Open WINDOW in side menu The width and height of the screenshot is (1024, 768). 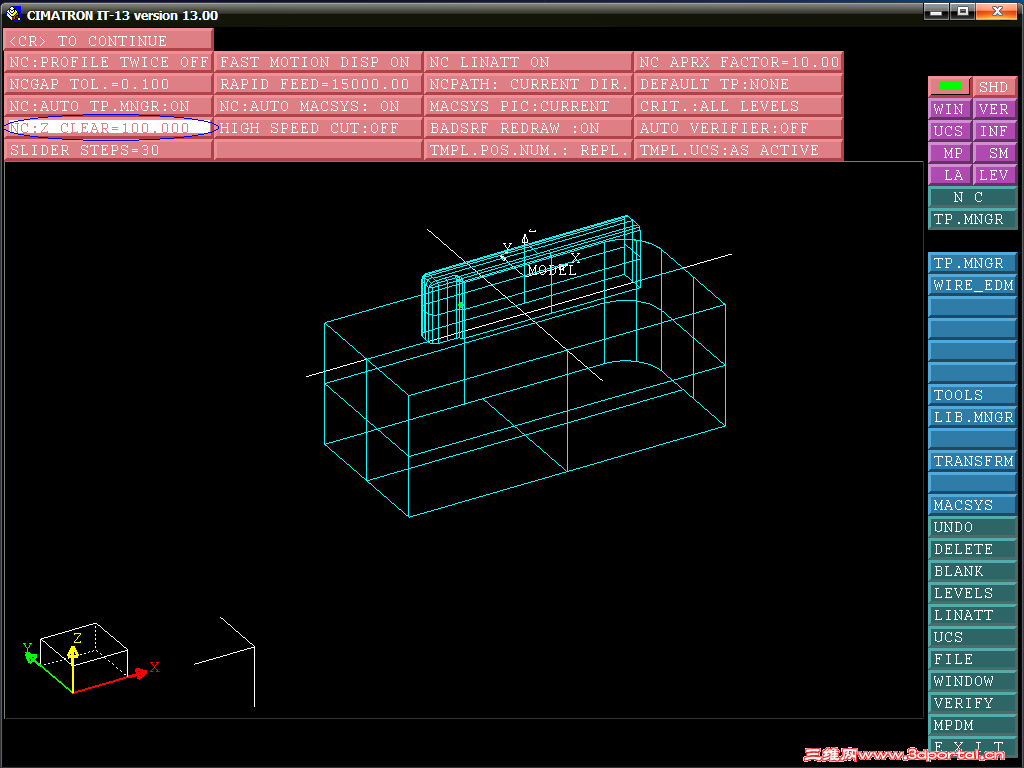[x=972, y=681]
